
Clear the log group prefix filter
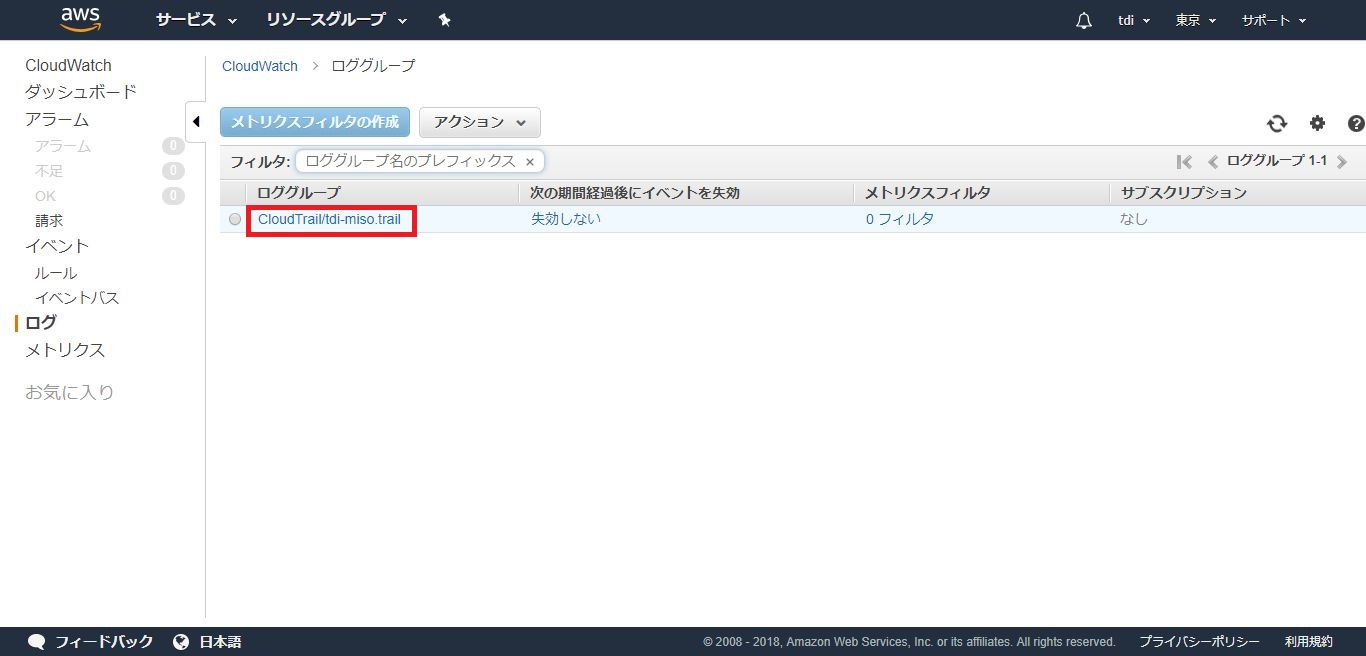(530, 162)
